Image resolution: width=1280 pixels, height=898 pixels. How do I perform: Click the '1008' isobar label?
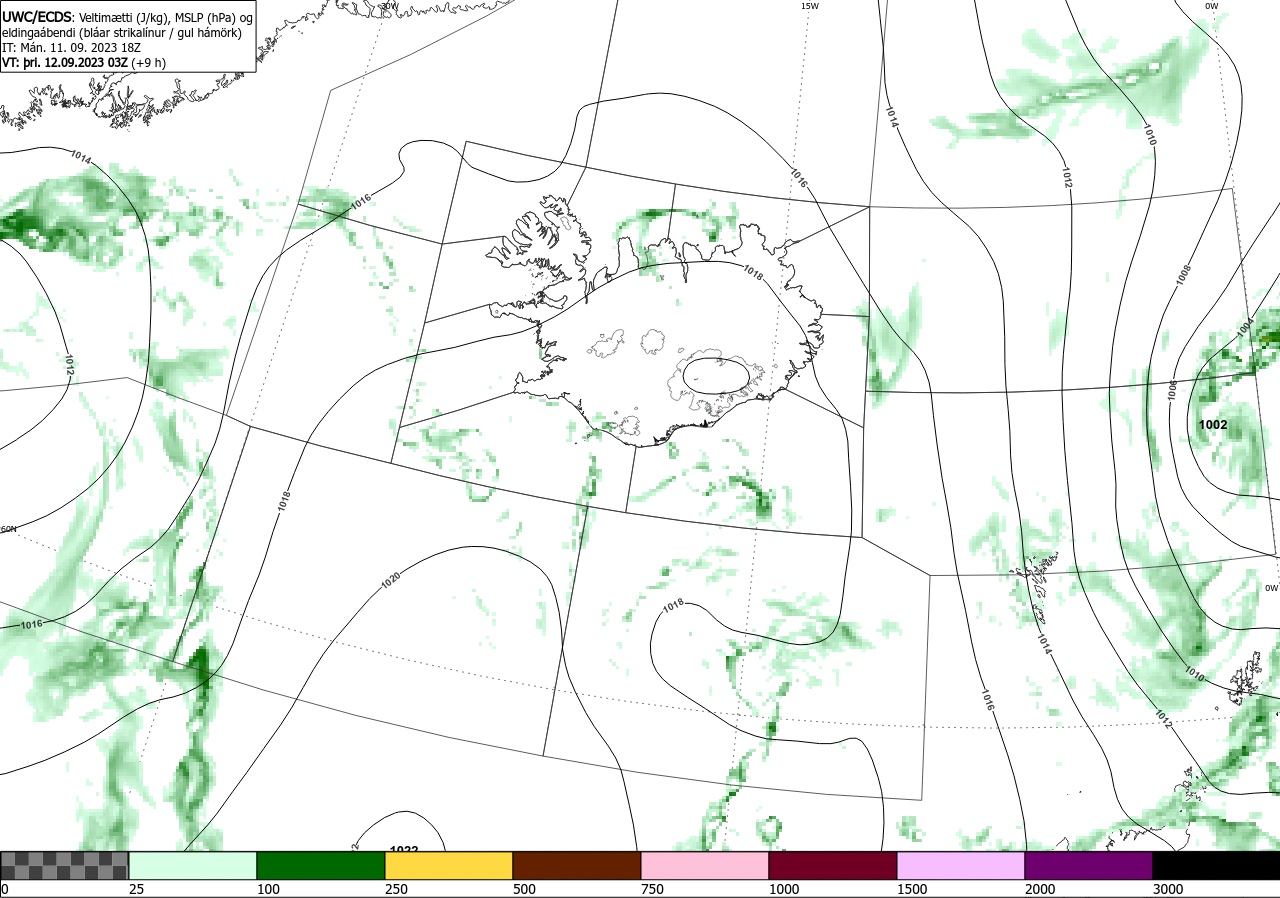(1184, 275)
